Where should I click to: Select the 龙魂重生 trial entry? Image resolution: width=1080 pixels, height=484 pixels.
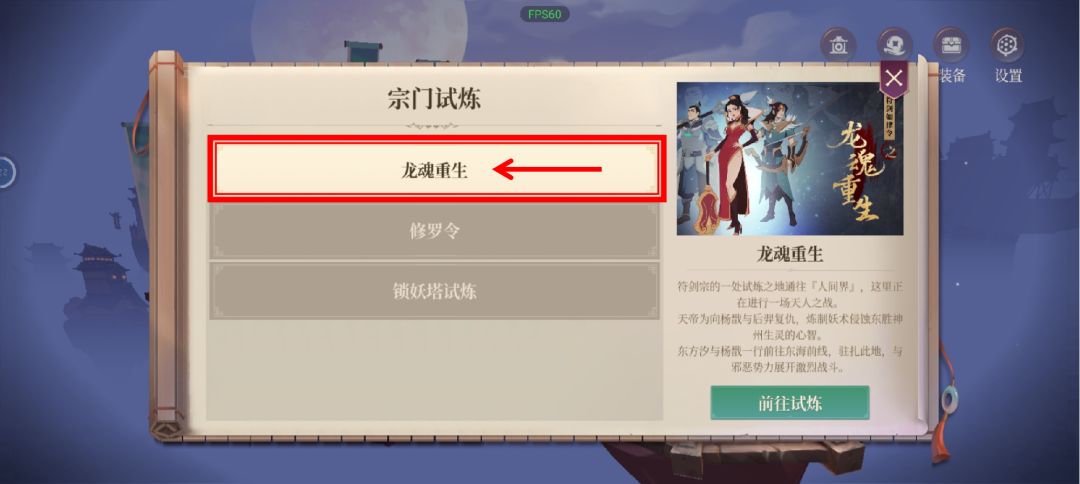(435, 170)
